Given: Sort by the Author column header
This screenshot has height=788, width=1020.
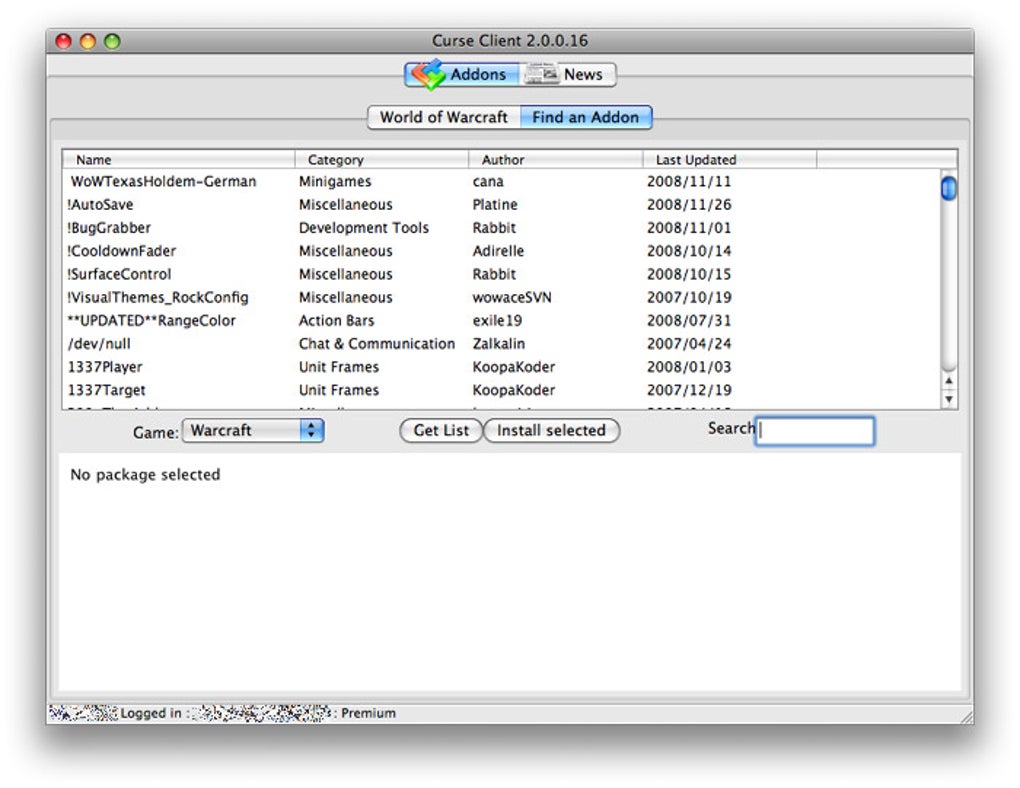Looking at the screenshot, I should [x=556, y=159].
